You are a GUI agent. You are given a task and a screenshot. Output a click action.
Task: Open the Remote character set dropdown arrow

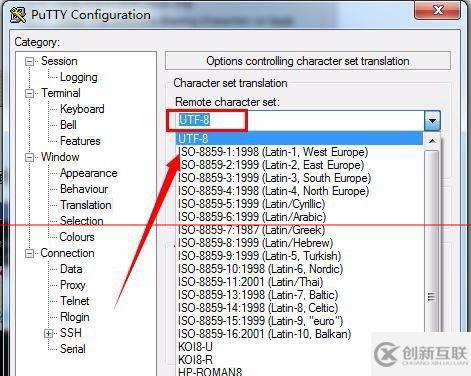point(432,120)
